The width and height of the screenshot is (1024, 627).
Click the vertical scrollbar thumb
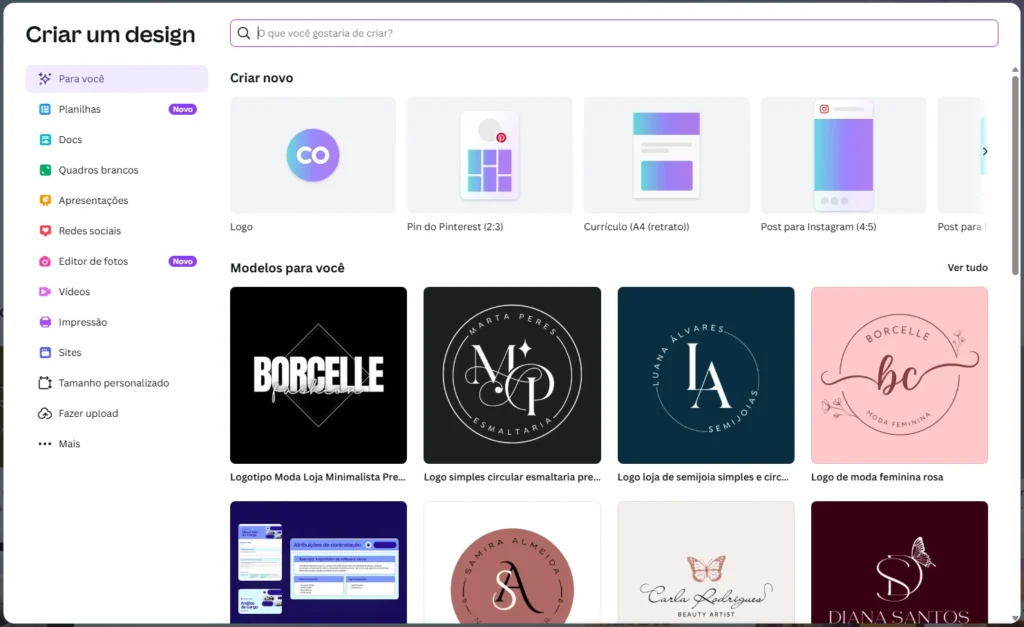click(1015, 174)
